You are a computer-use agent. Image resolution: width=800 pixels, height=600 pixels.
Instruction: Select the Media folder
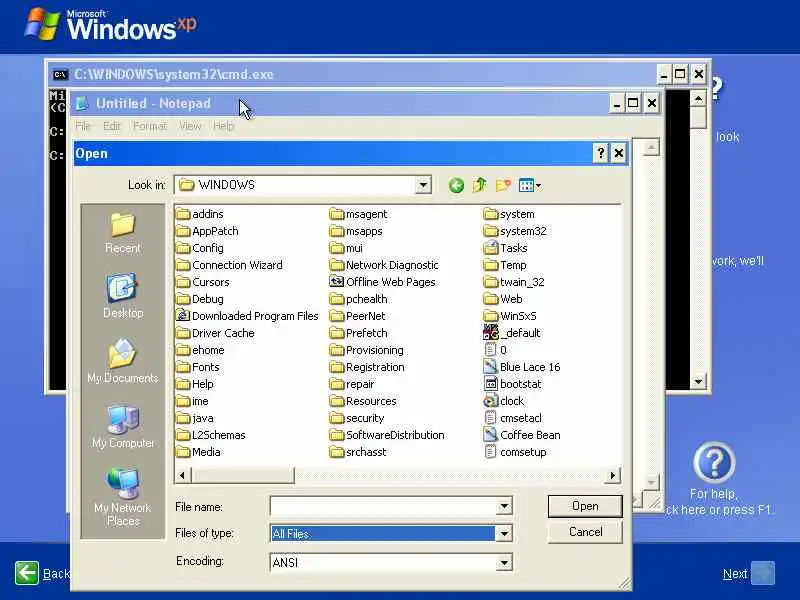198,452
